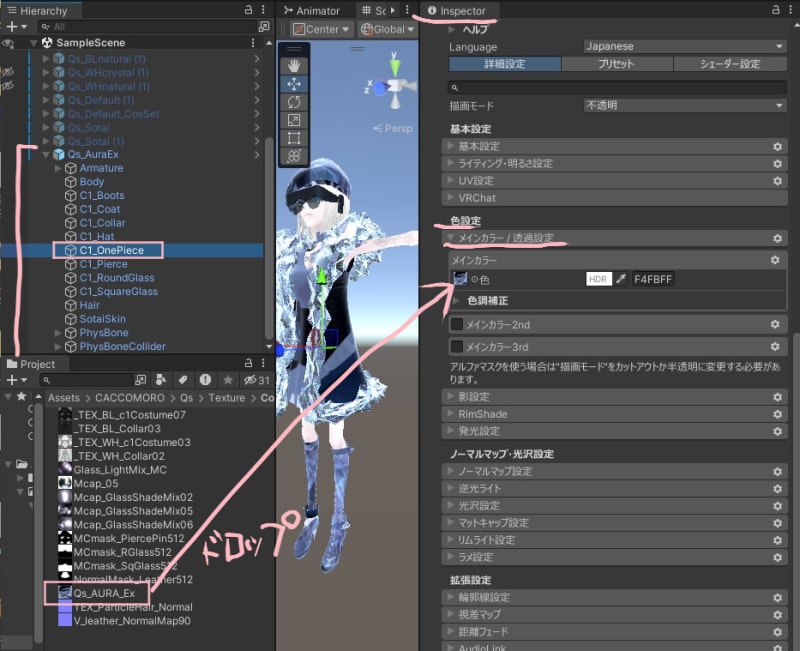Viewport: 800px width, 651px height.
Task: Expand the 色調補正 foldout
Action: 458,300
